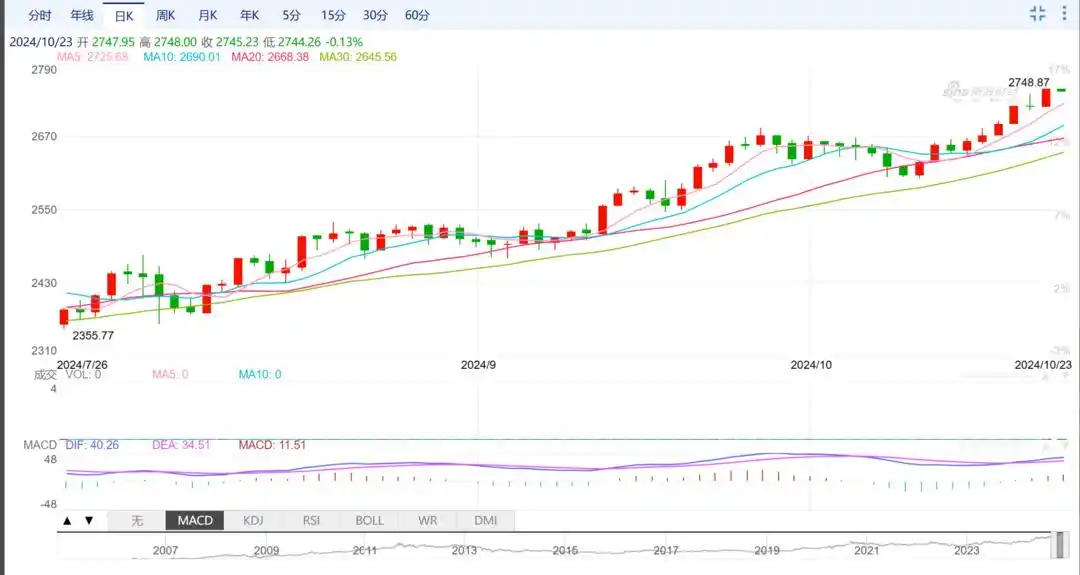
Task: Switch to the 分时 intraday view
Action: tap(40, 16)
